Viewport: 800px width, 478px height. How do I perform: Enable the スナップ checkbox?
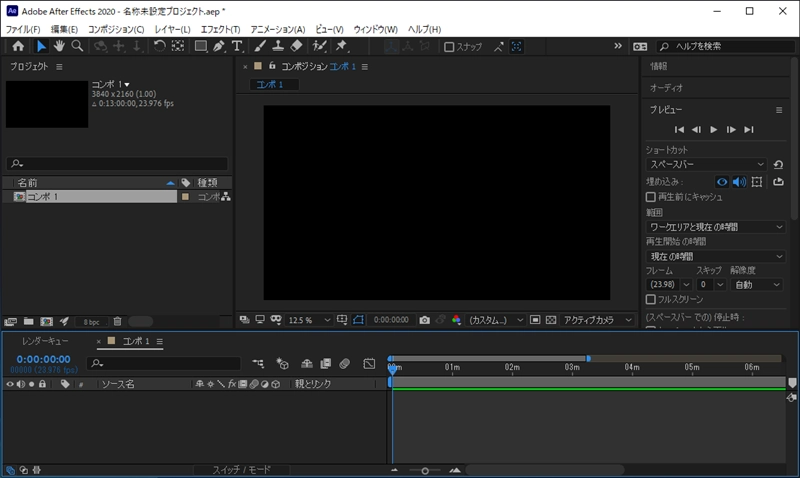[x=450, y=47]
